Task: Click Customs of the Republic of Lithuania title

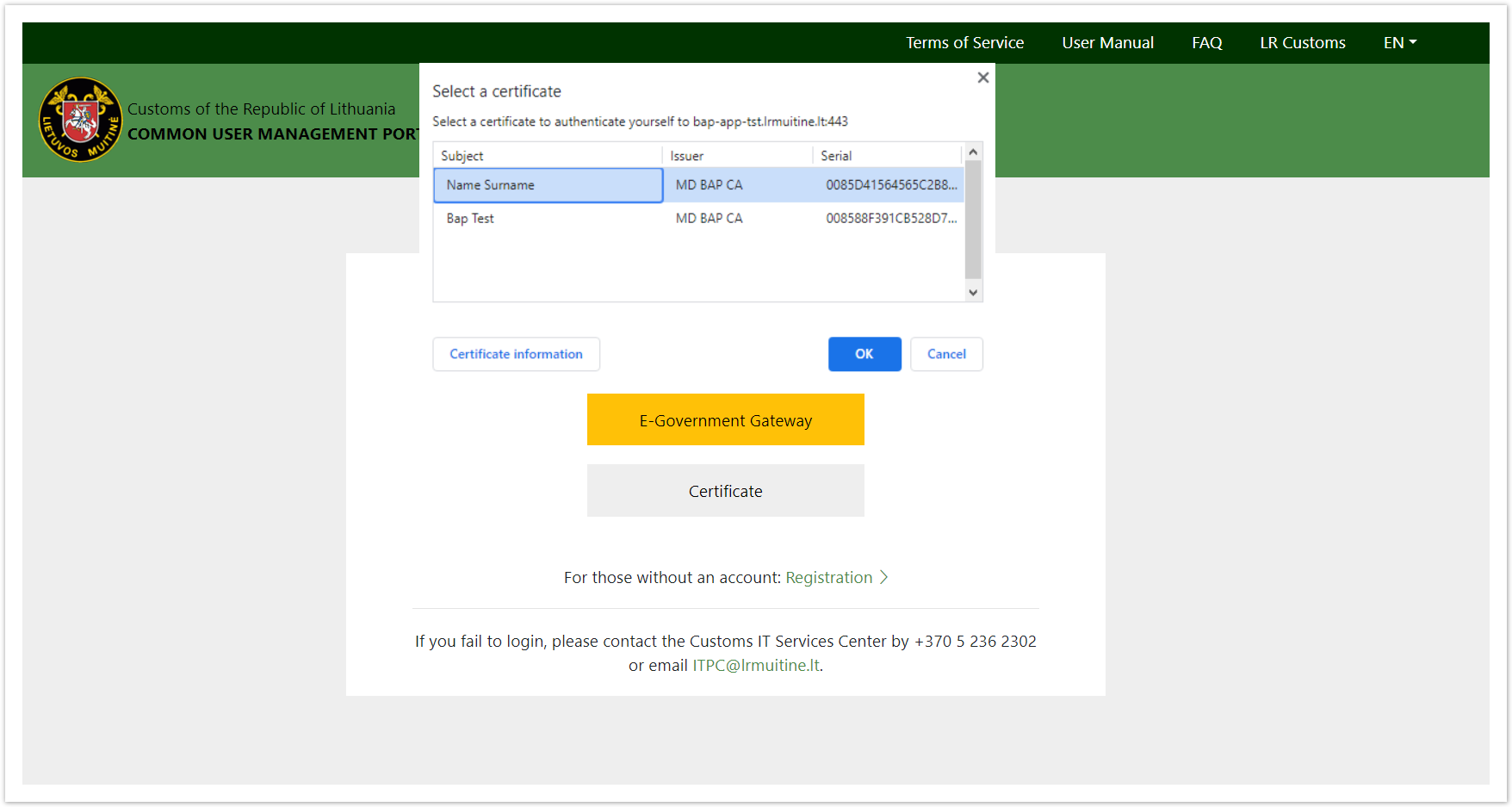Action: 262,109
